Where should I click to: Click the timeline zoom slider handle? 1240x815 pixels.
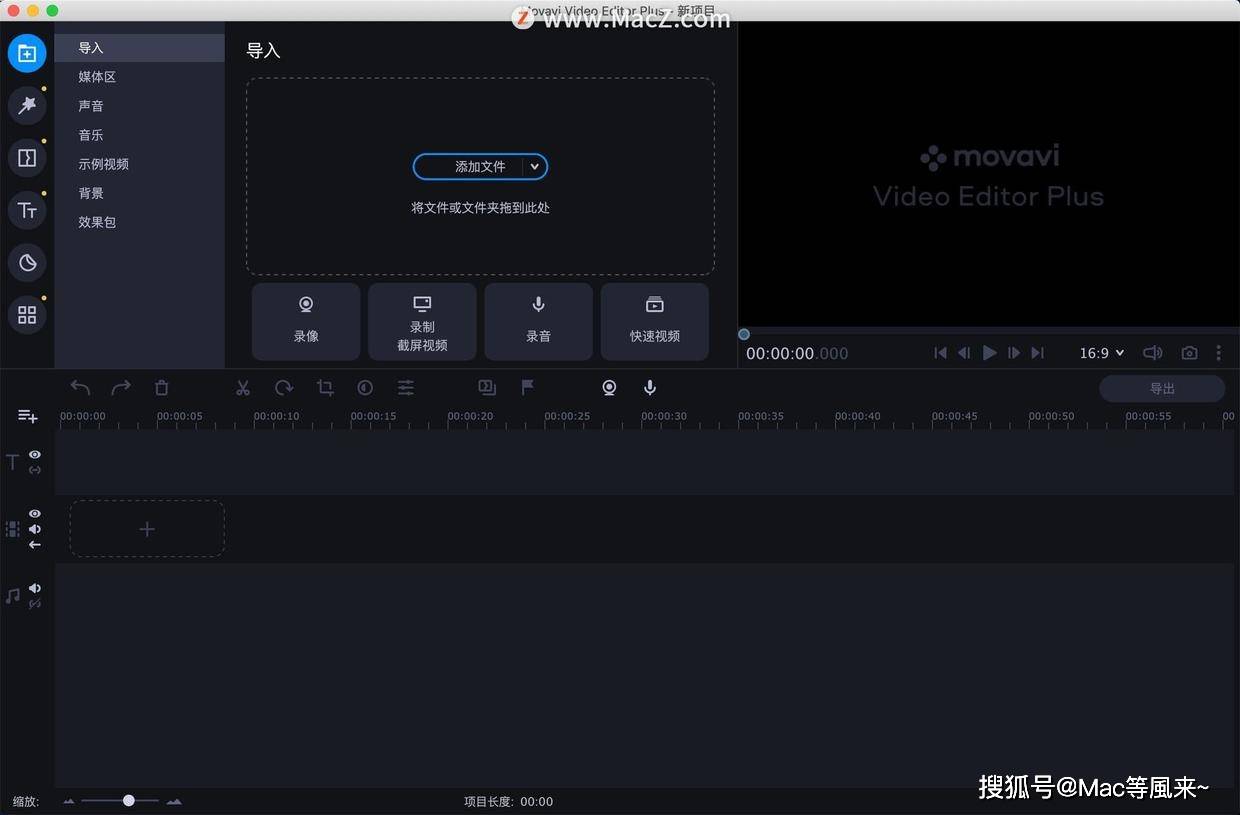tap(129, 800)
